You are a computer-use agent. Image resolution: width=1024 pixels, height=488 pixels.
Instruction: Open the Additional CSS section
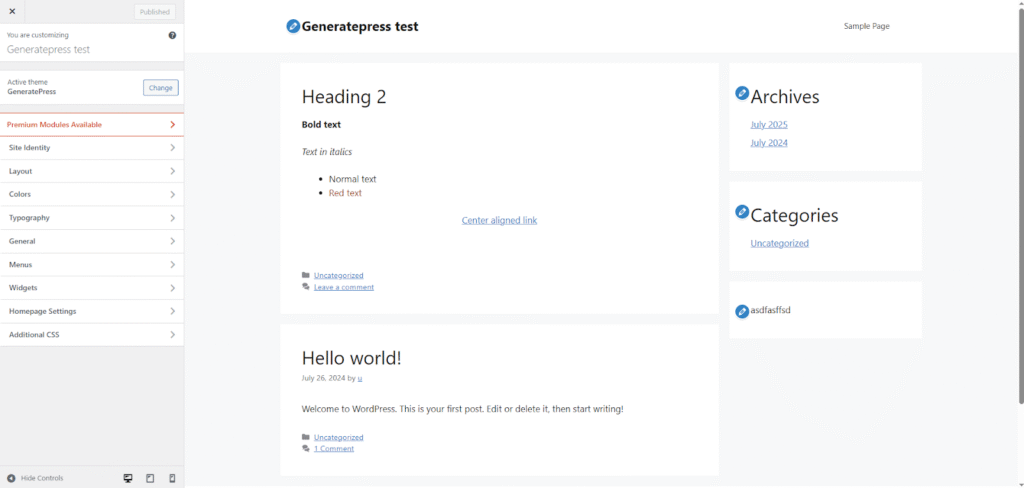pyautogui.click(x=92, y=335)
